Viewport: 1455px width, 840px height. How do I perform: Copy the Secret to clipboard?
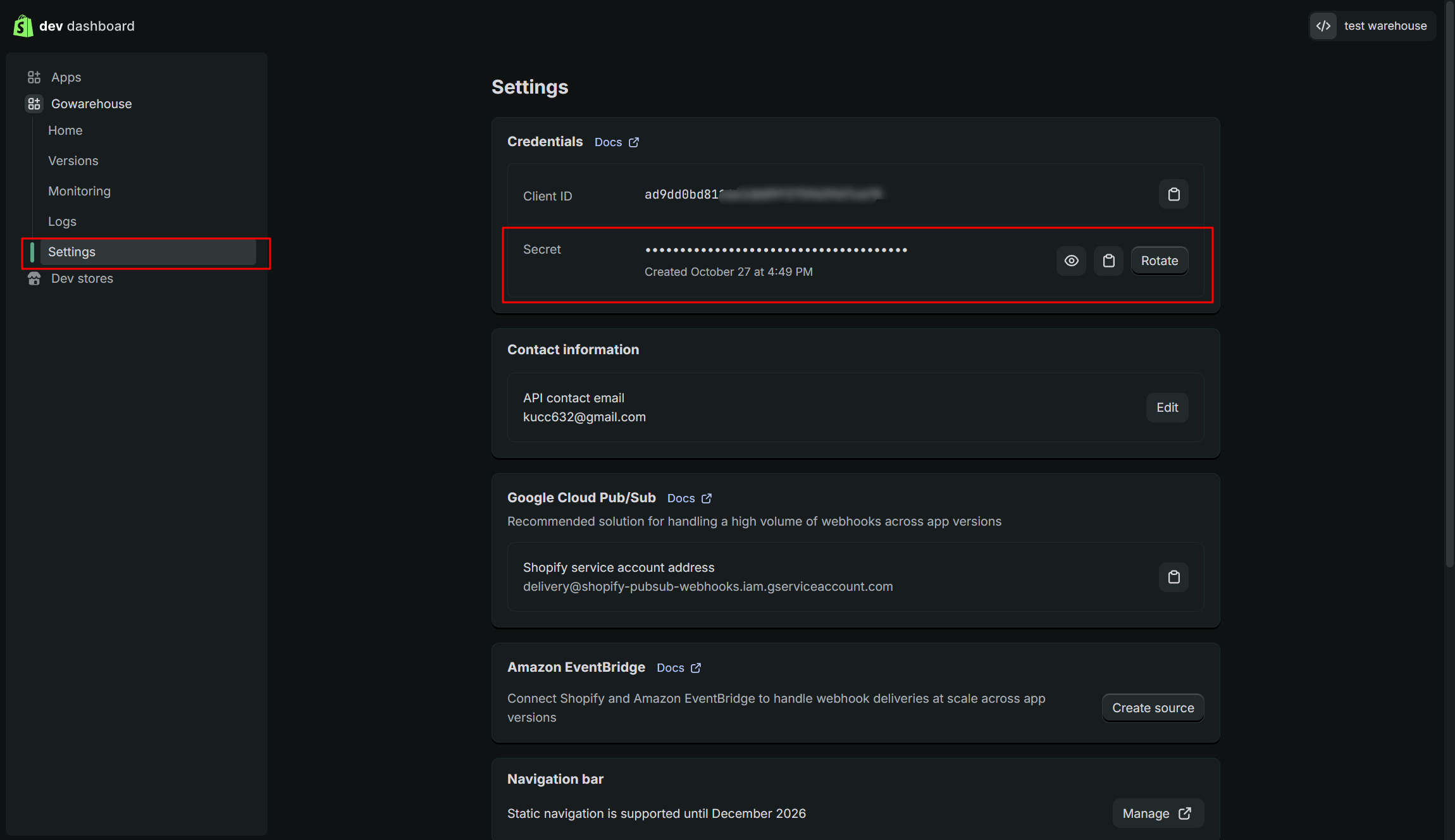tap(1108, 261)
